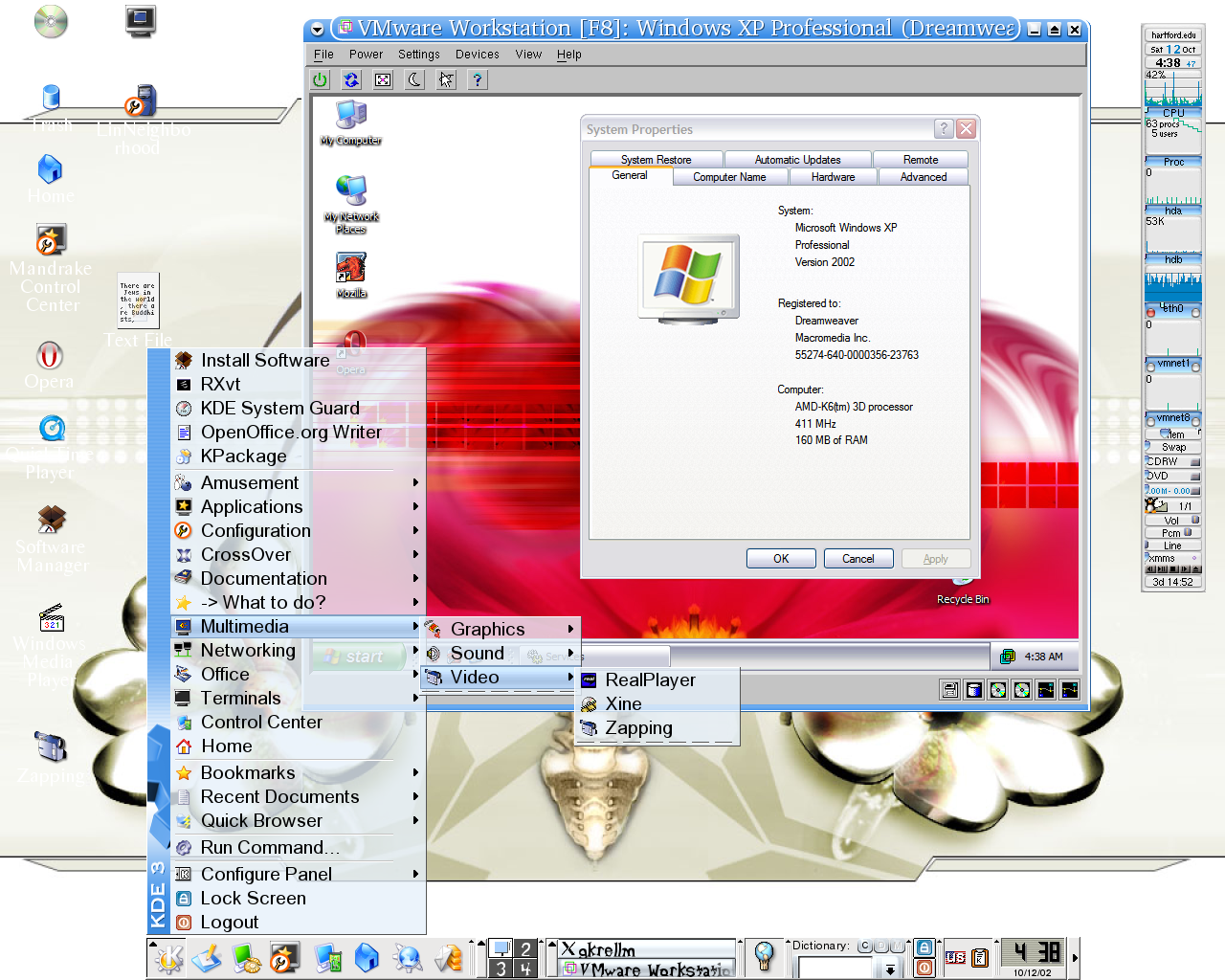
Task: Open System Restore tab
Action: pos(656,160)
